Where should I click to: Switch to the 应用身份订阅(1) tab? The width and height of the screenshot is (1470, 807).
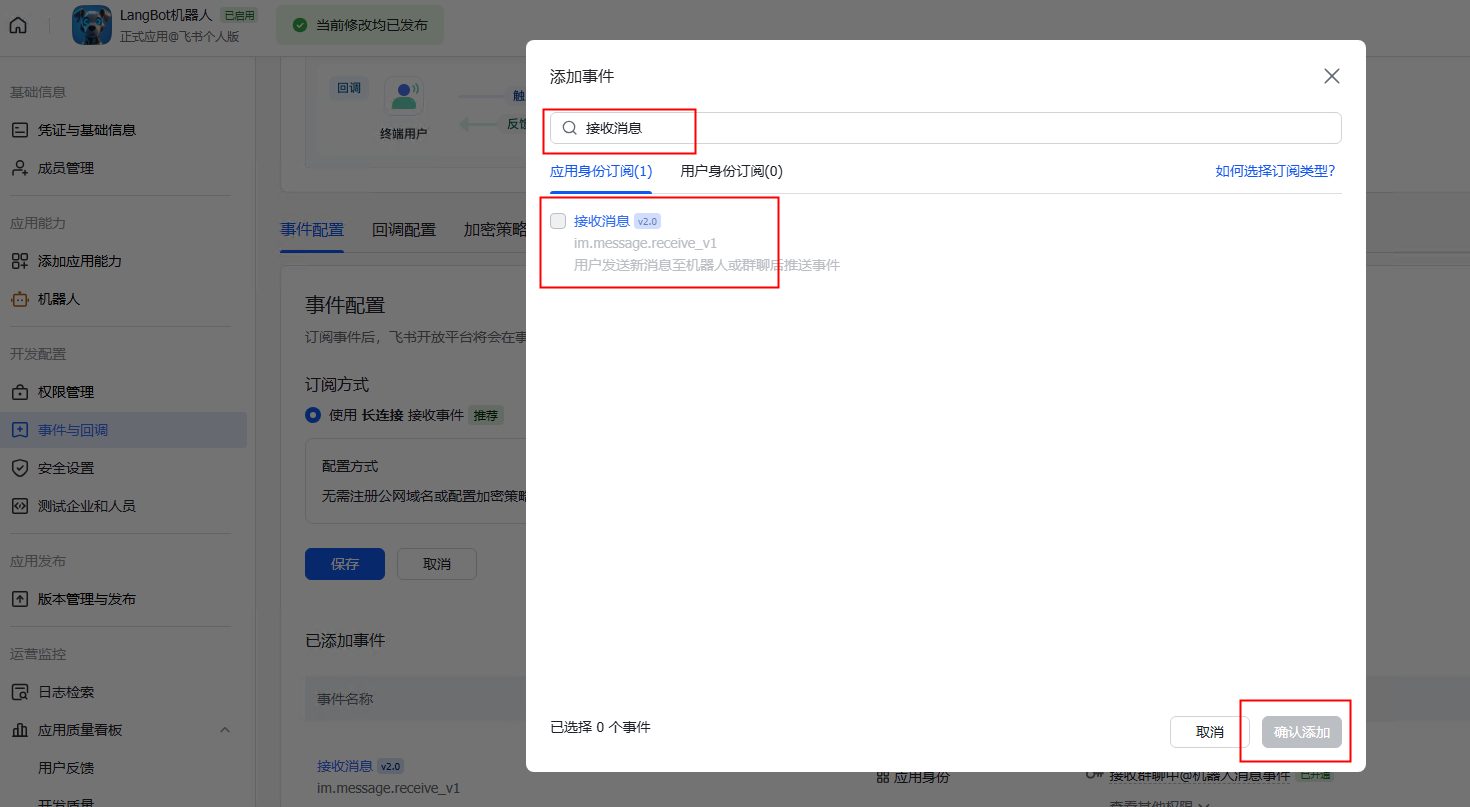(x=601, y=171)
